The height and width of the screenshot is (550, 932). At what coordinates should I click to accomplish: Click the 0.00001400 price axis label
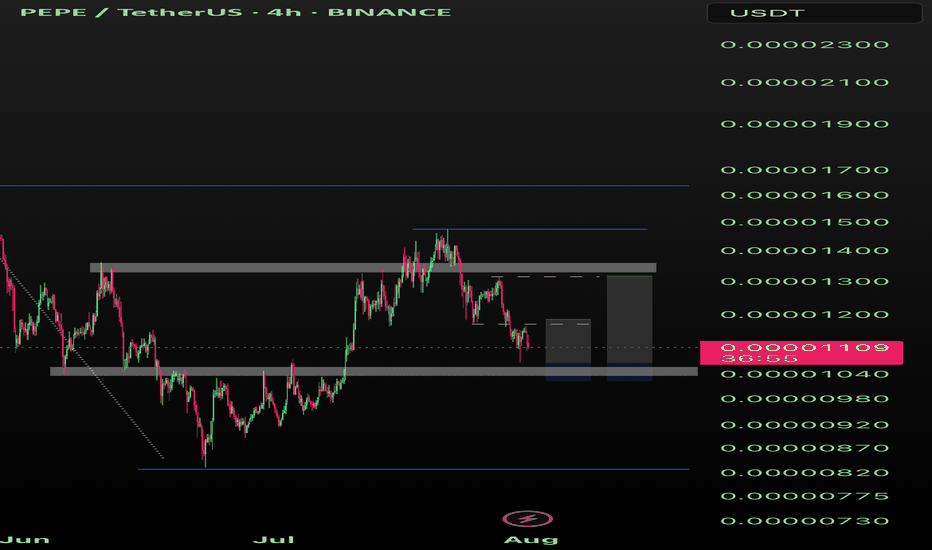coord(805,251)
